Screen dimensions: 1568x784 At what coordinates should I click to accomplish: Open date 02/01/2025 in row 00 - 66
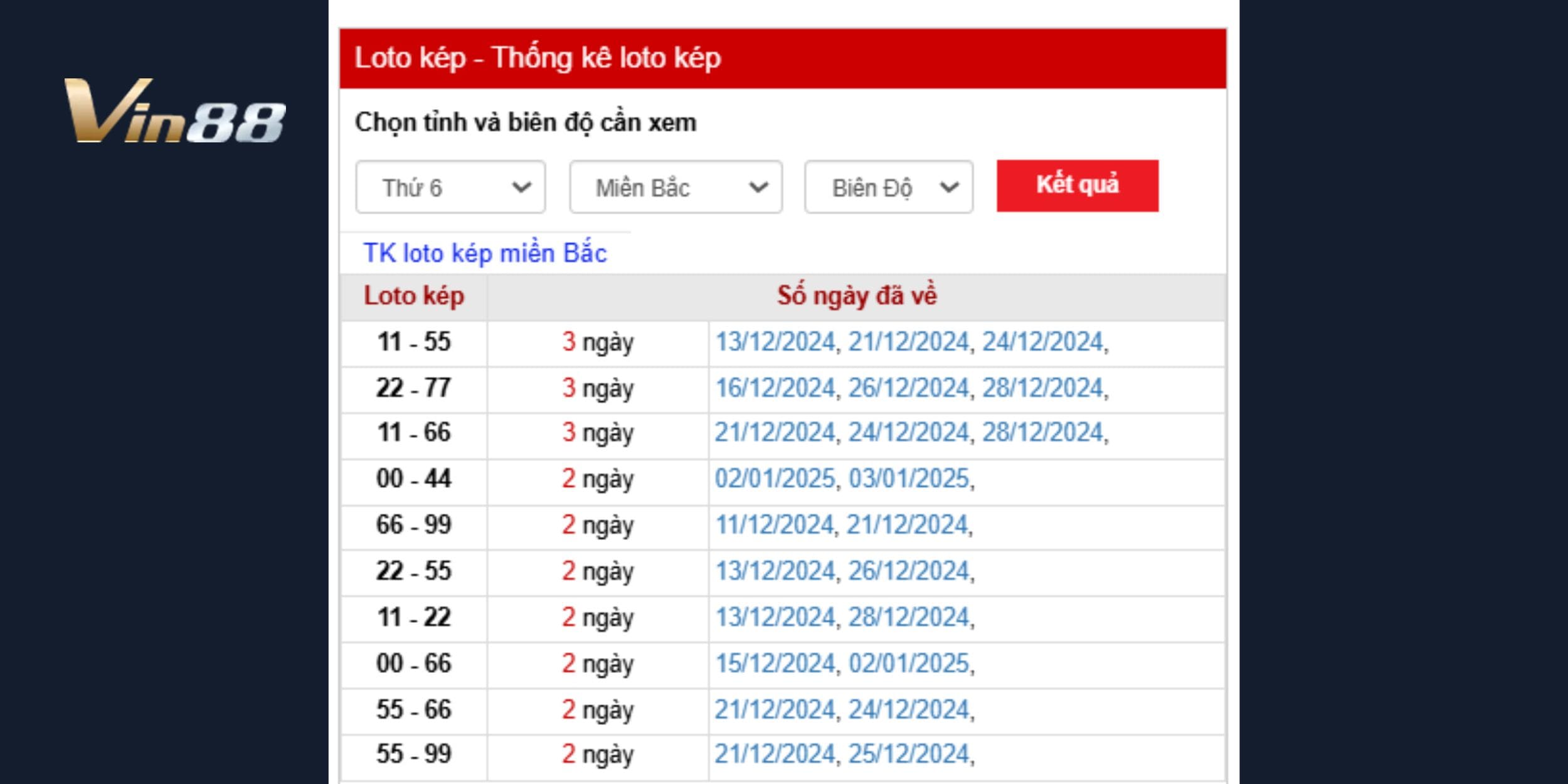tap(909, 663)
